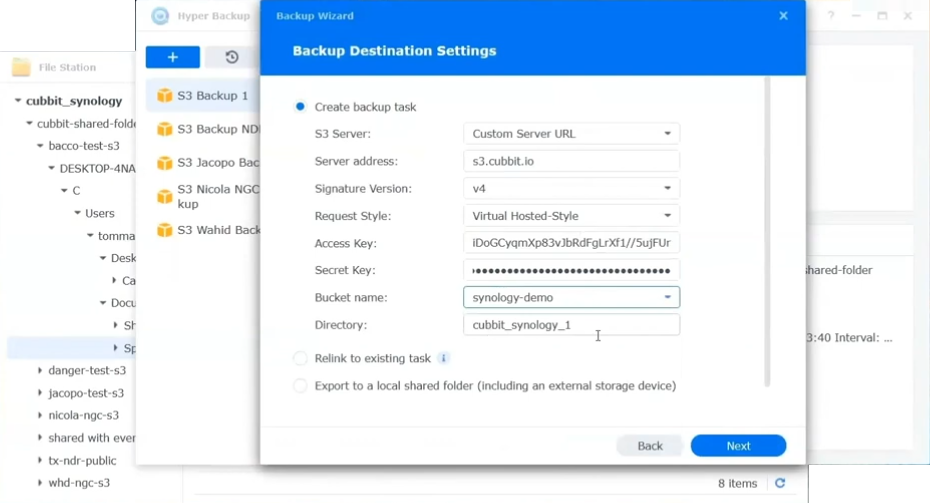Select the Create backup task radio button
Screen dimensions: 930x503
point(300,107)
